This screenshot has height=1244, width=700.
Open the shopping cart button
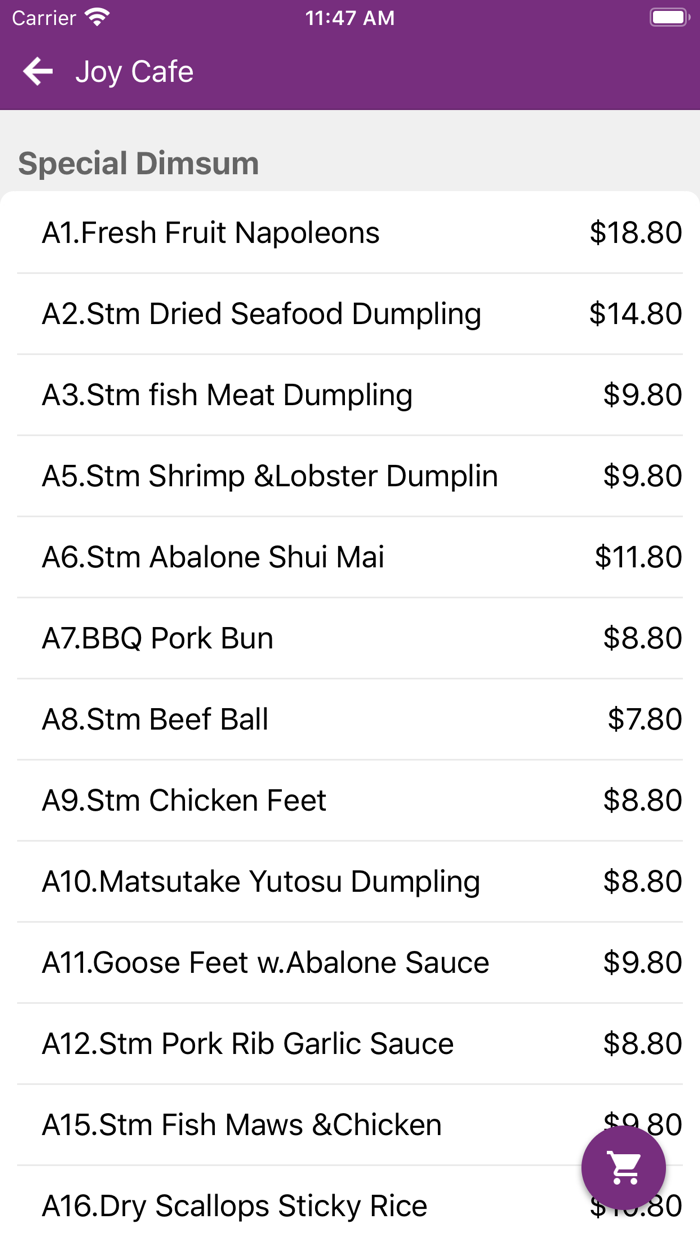click(624, 1167)
